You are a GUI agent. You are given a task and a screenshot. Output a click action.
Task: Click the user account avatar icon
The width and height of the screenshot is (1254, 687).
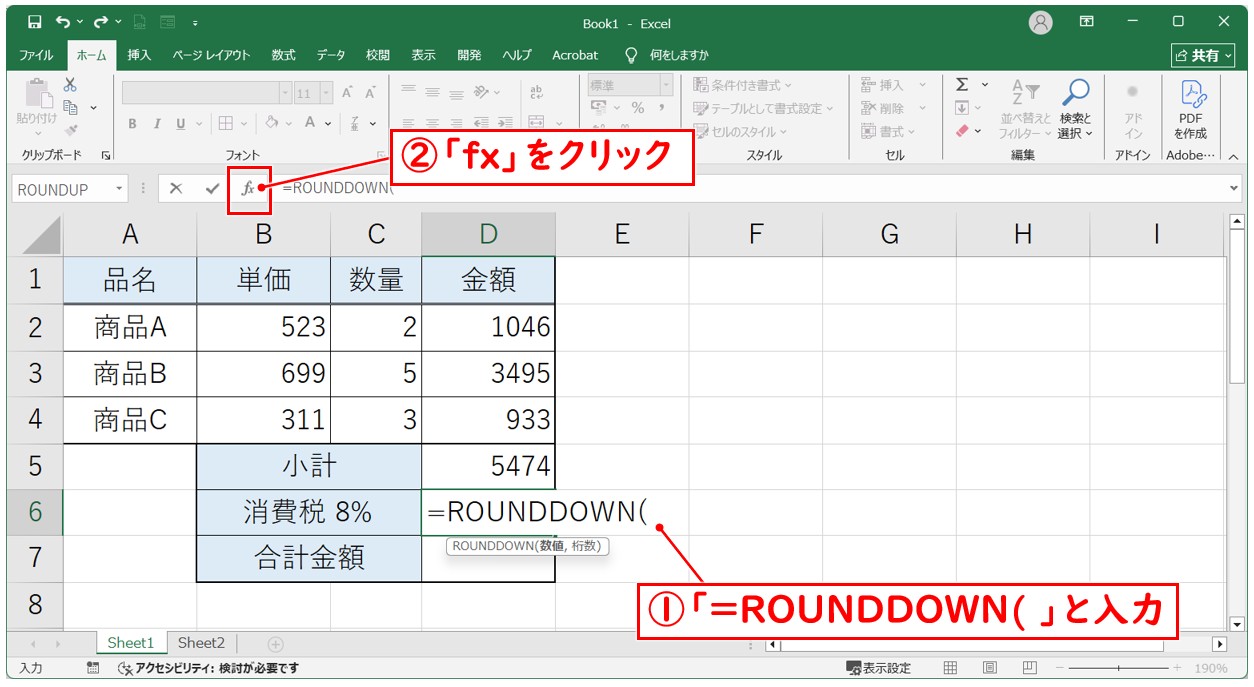coord(1041,22)
